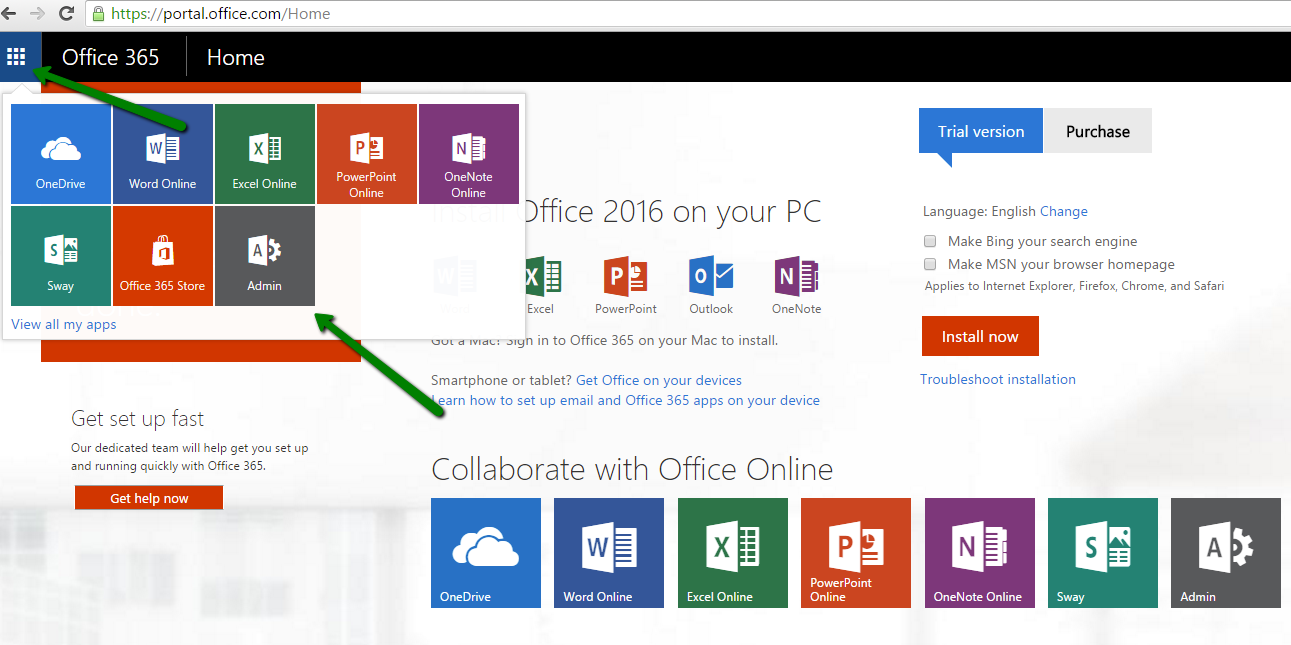Open Office 365 Store tile

pos(163,256)
